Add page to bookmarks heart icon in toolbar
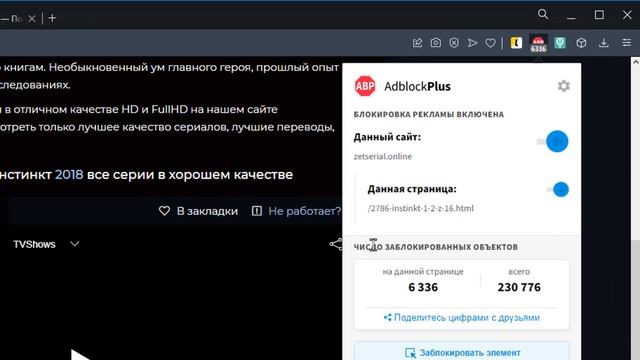The image size is (640, 360). pos(491,43)
